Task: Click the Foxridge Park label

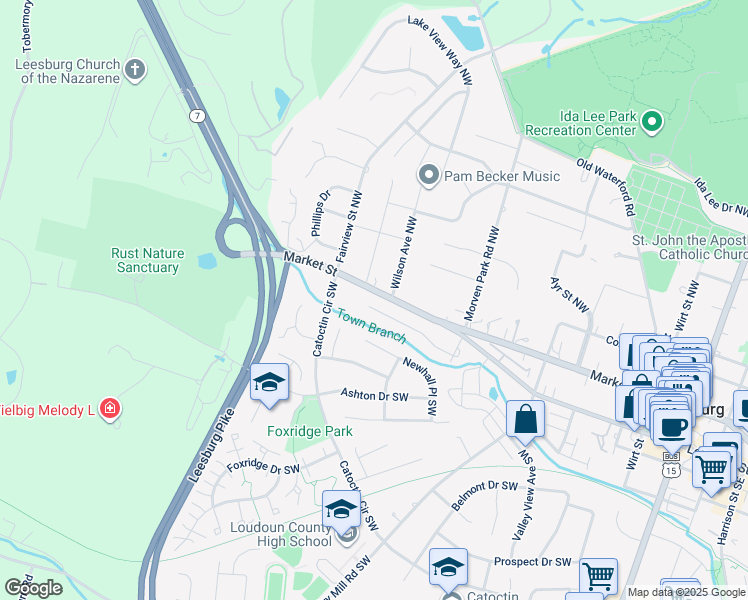Action: pos(310,431)
